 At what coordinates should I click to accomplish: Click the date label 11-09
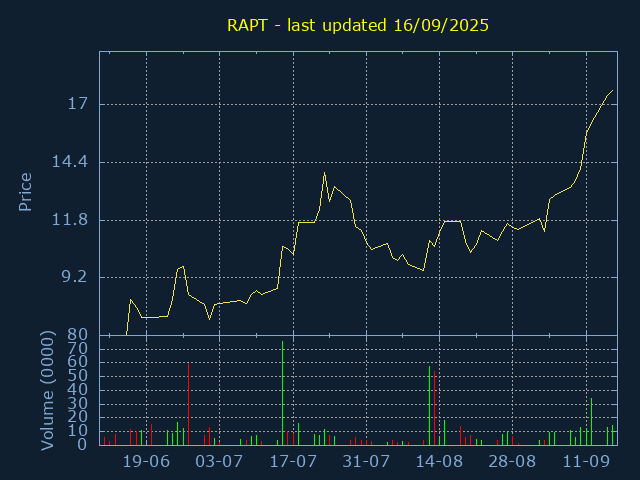(x=586, y=462)
